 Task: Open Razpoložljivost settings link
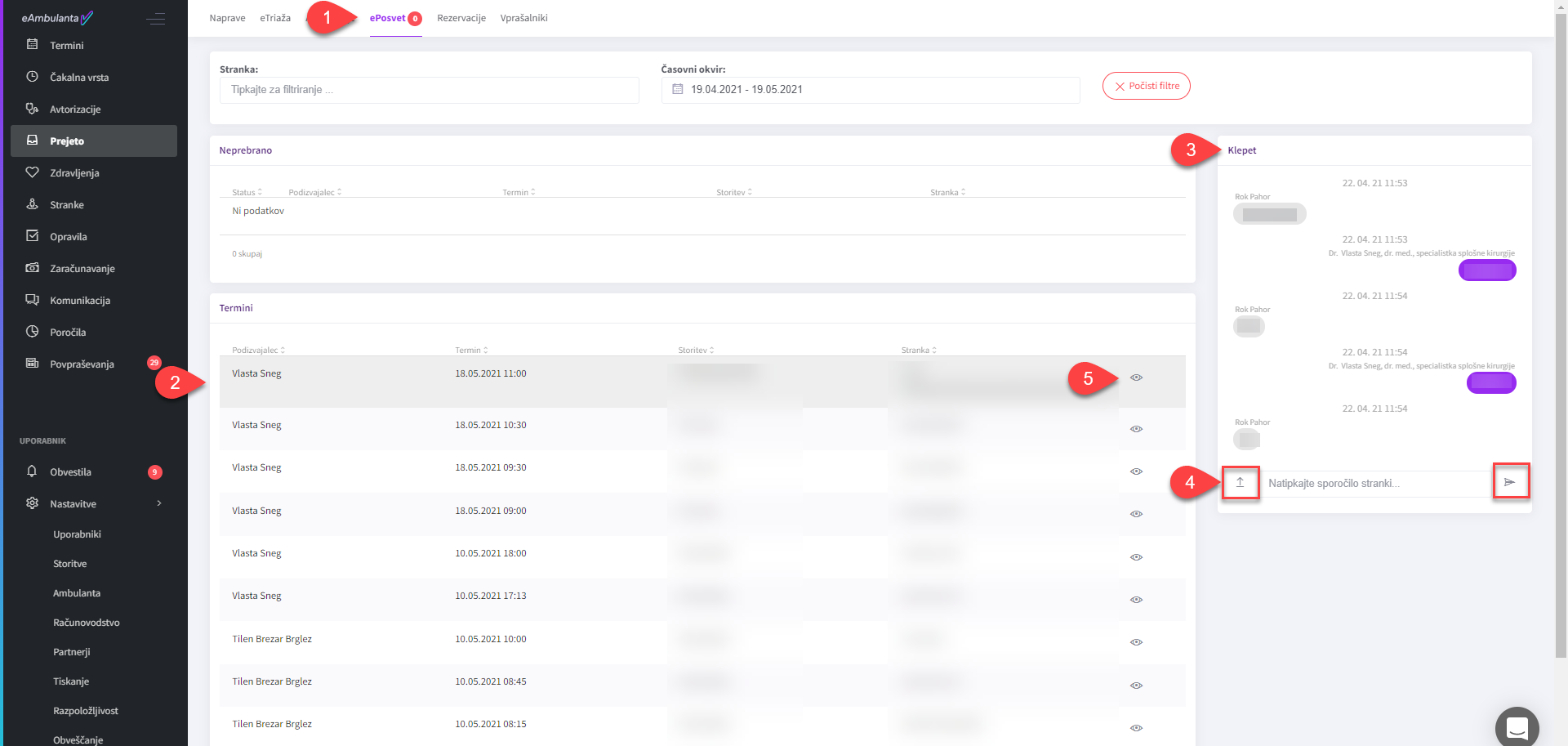(x=86, y=711)
